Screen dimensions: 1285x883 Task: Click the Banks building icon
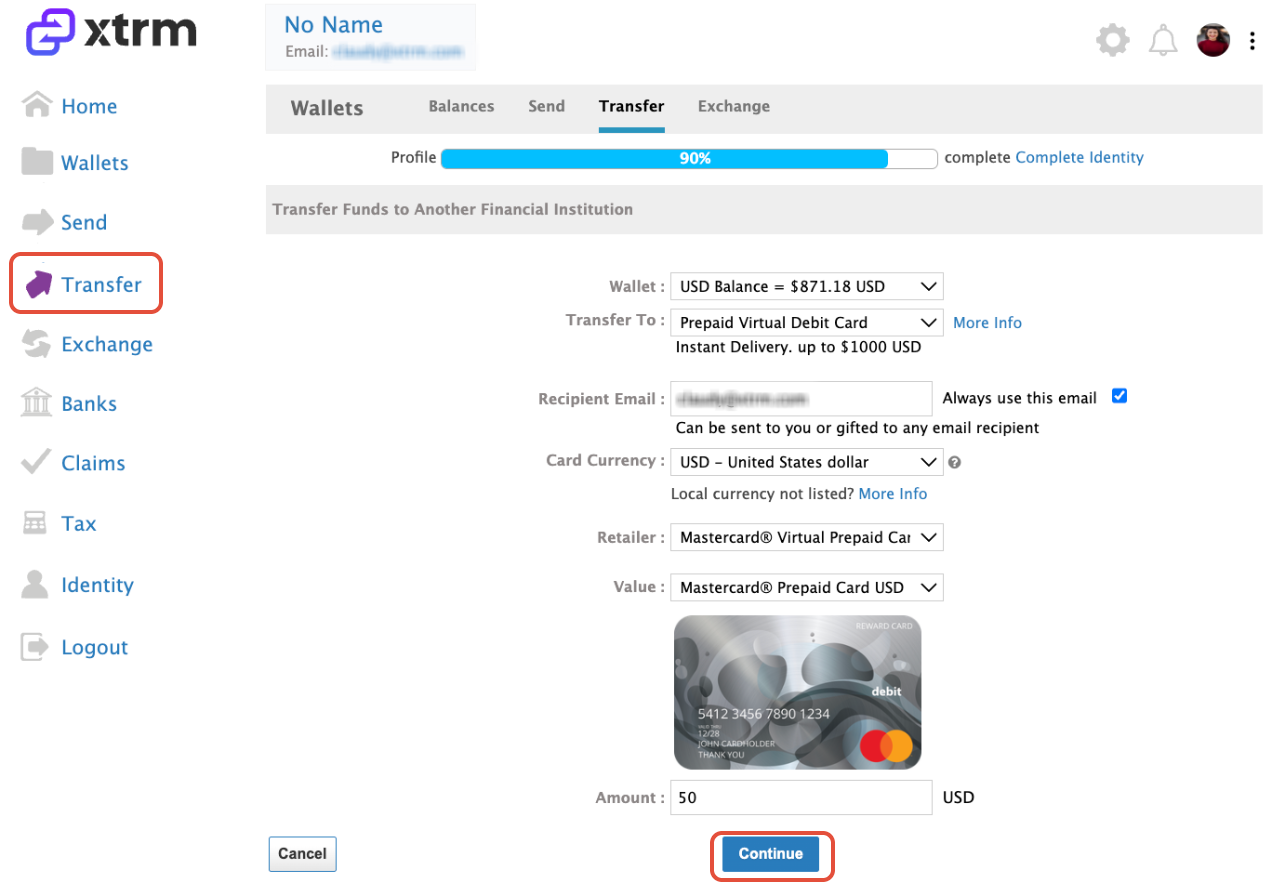coord(37,403)
